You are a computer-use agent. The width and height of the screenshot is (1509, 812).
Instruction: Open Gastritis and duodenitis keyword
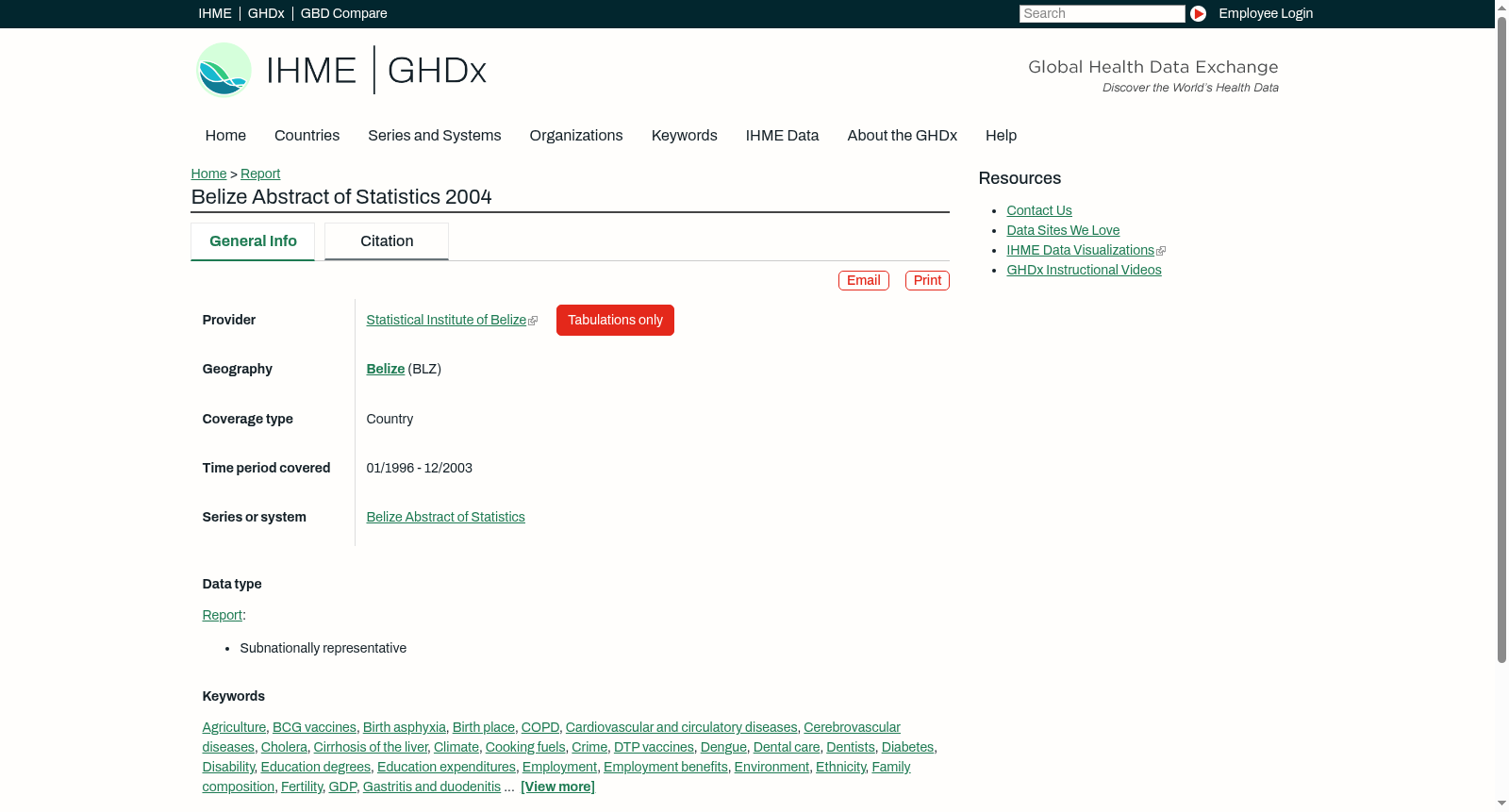[432, 787]
